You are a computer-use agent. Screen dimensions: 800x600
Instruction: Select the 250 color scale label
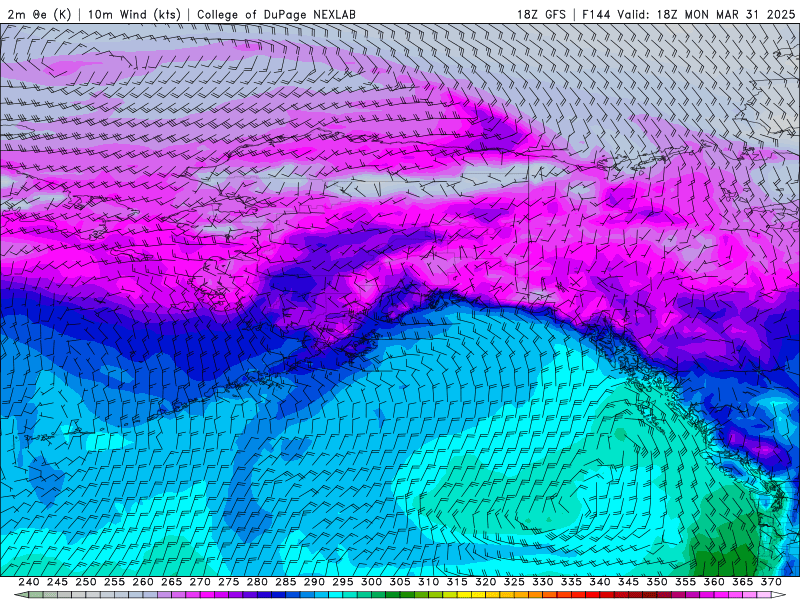pos(86,582)
